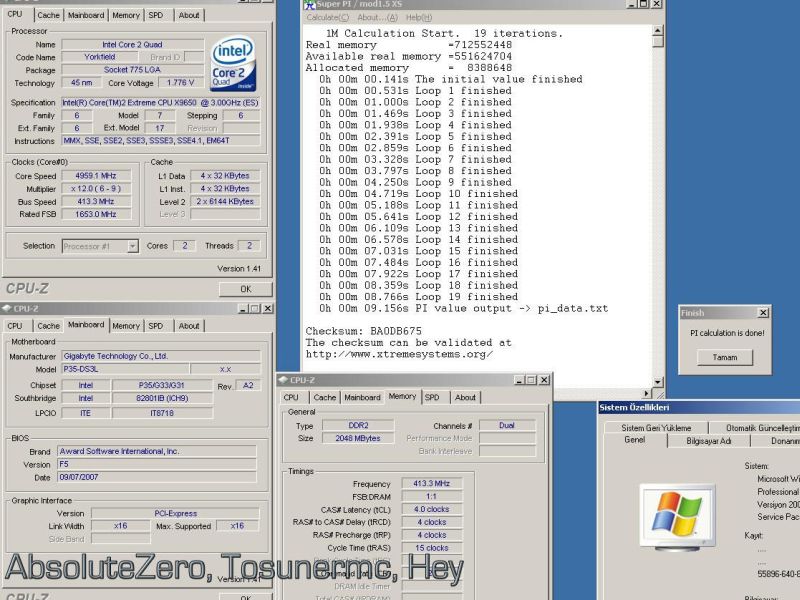Click CAS# Latency 4.0 clocks value
The width and height of the screenshot is (800, 600).
pyautogui.click(x=432, y=509)
